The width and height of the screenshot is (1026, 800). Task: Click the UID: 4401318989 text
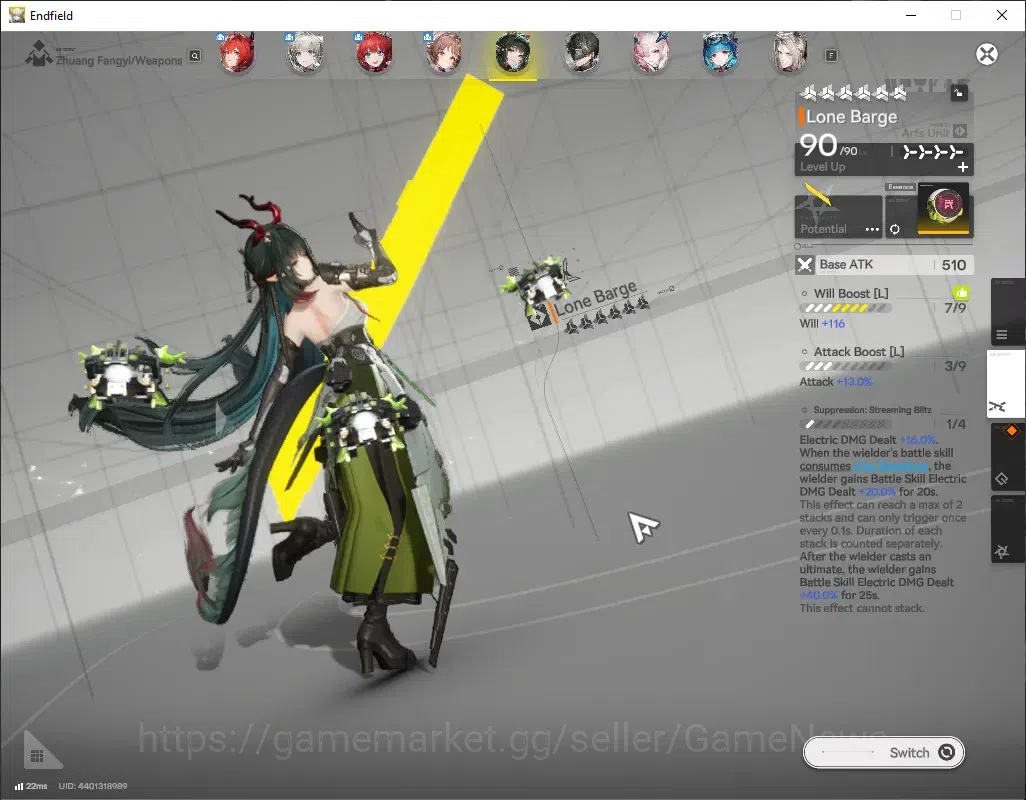[93, 786]
